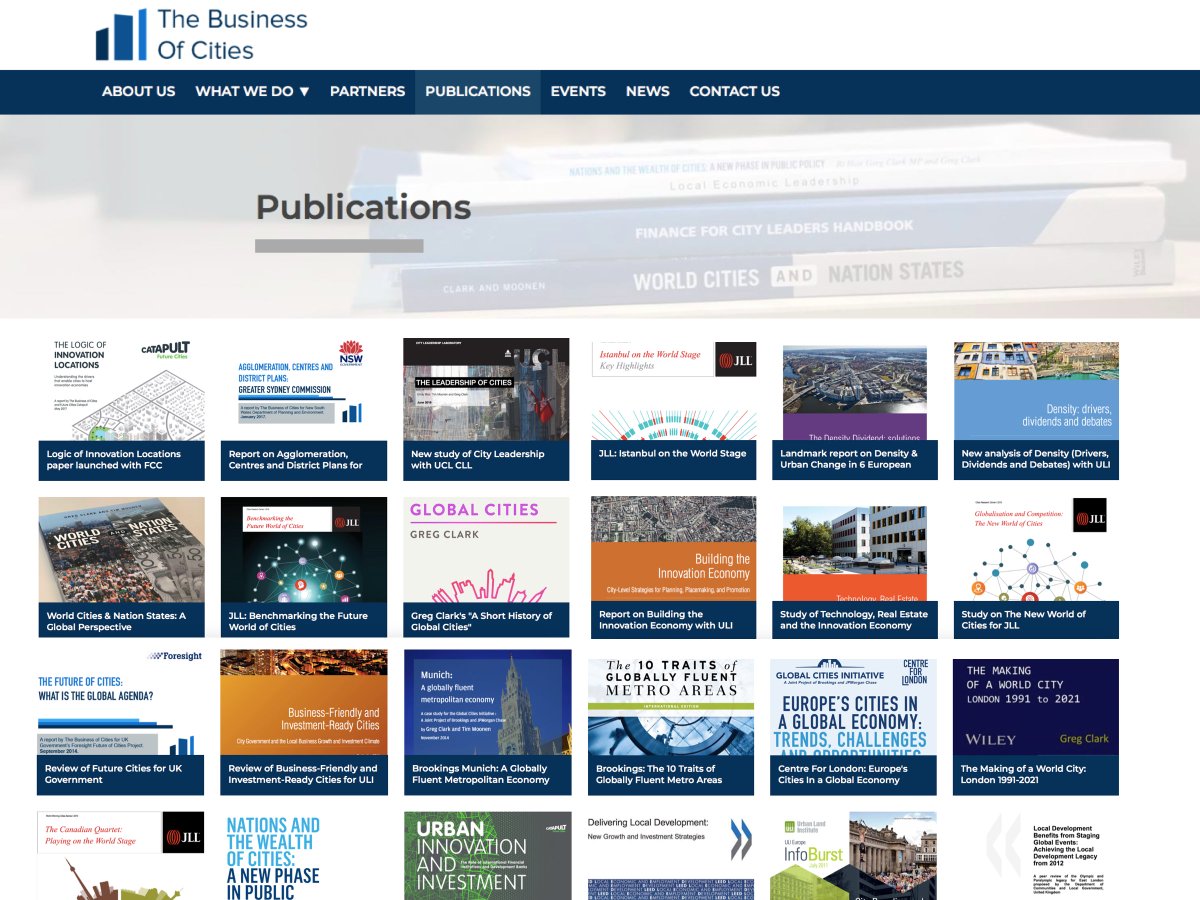This screenshot has width=1200, height=900.
Task: Open Global Cities Greg Clark cover
Action: pos(486,550)
